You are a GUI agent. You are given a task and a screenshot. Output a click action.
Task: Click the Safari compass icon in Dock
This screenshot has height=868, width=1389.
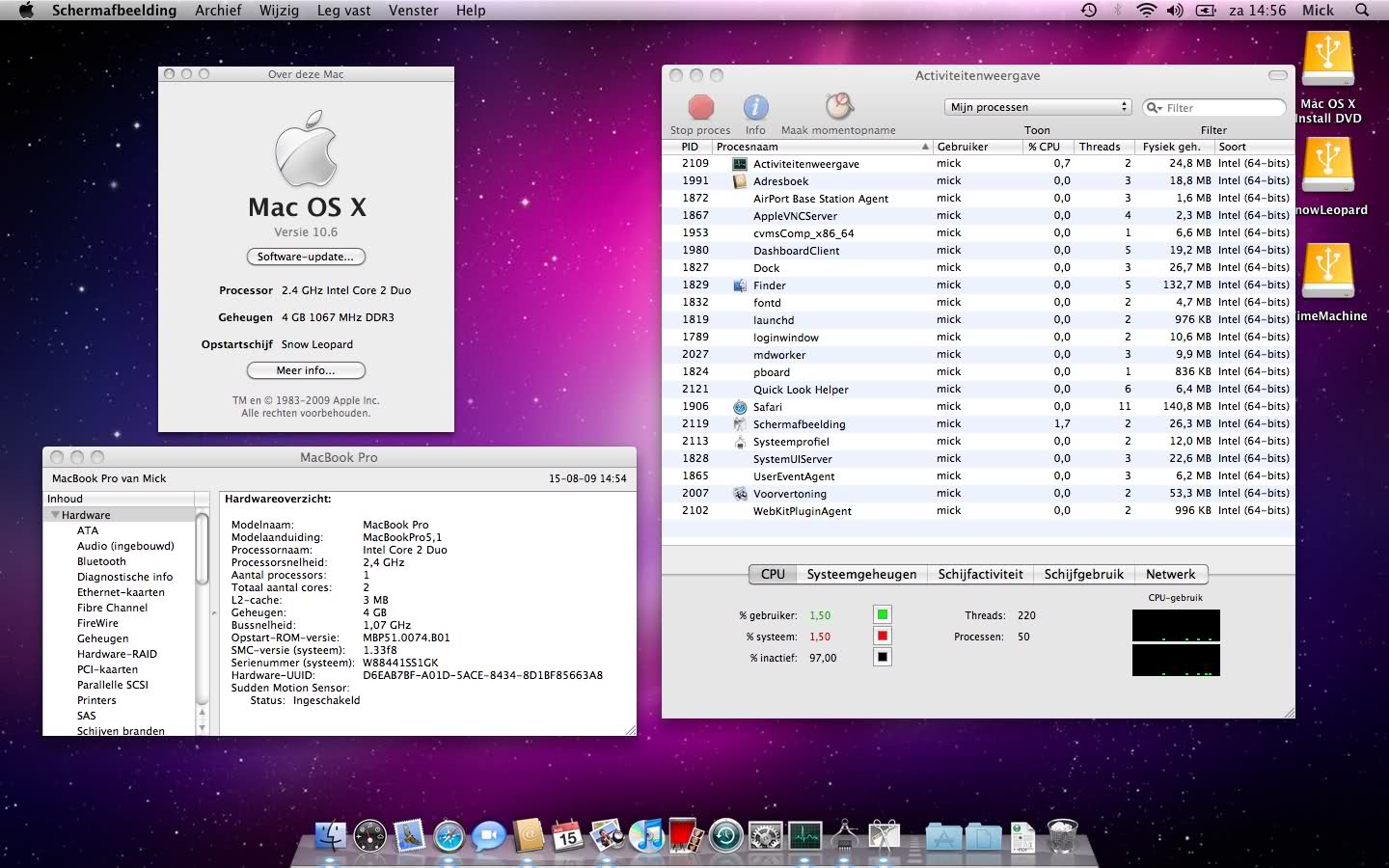coord(449,835)
